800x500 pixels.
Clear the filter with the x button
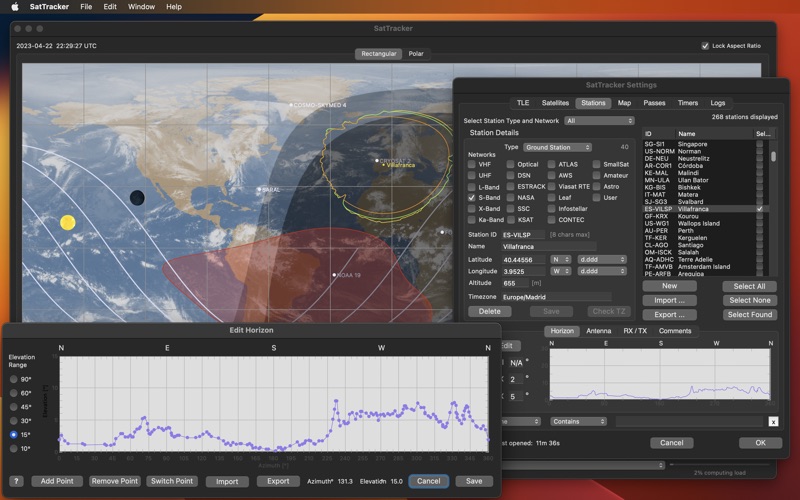[x=773, y=421]
